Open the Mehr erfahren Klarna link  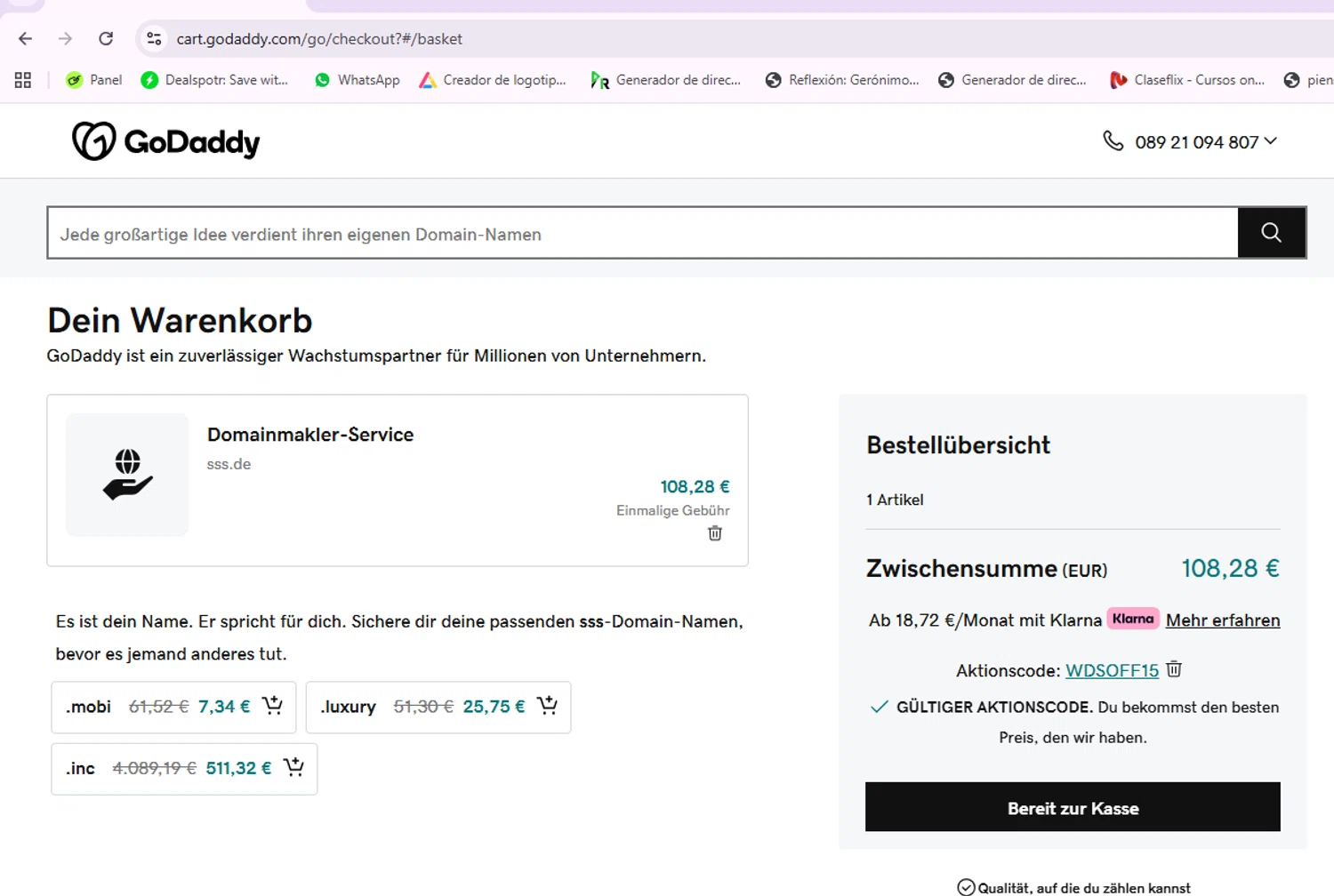tap(1223, 620)
